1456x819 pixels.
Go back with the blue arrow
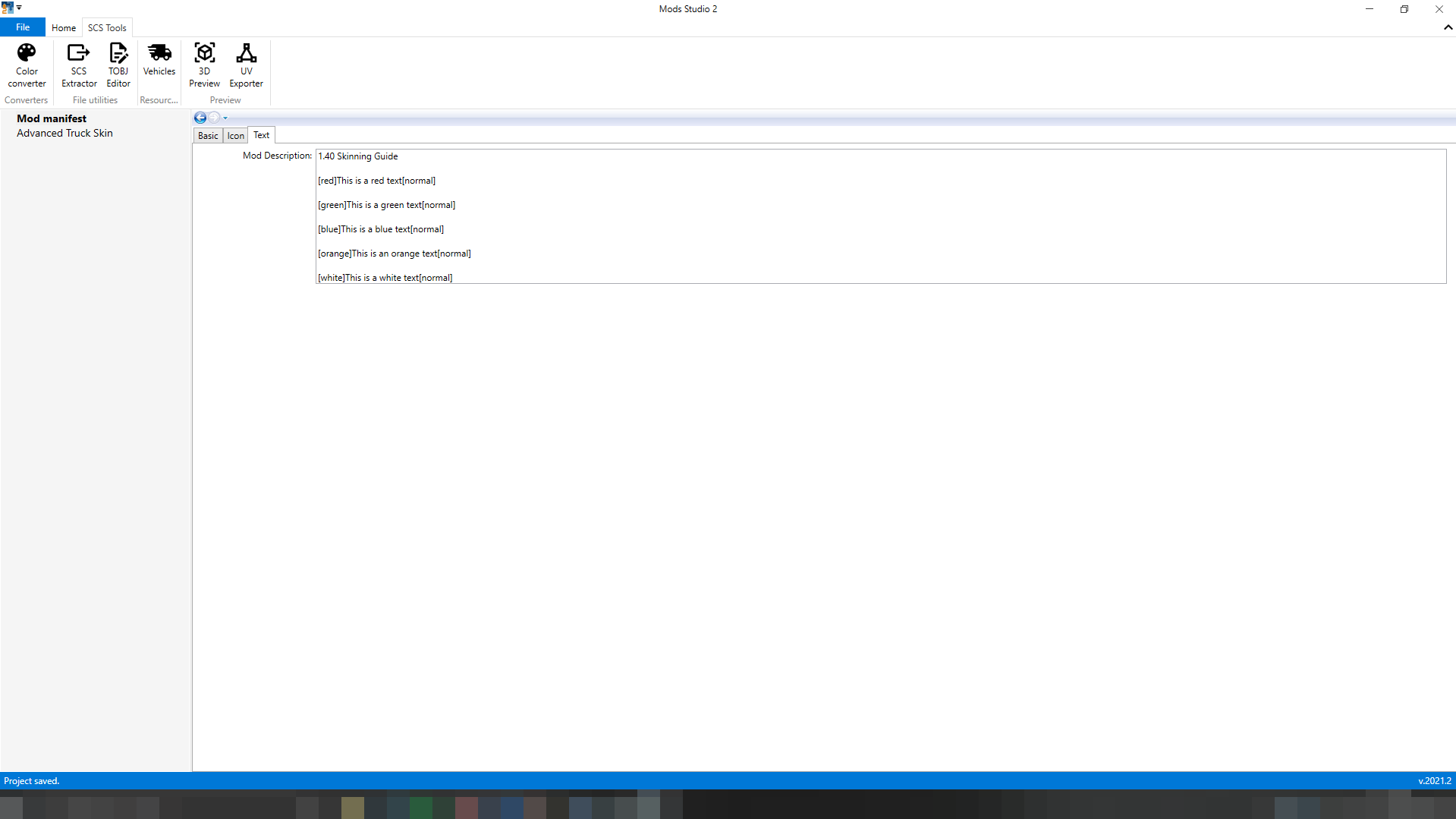tap(200, 118)
